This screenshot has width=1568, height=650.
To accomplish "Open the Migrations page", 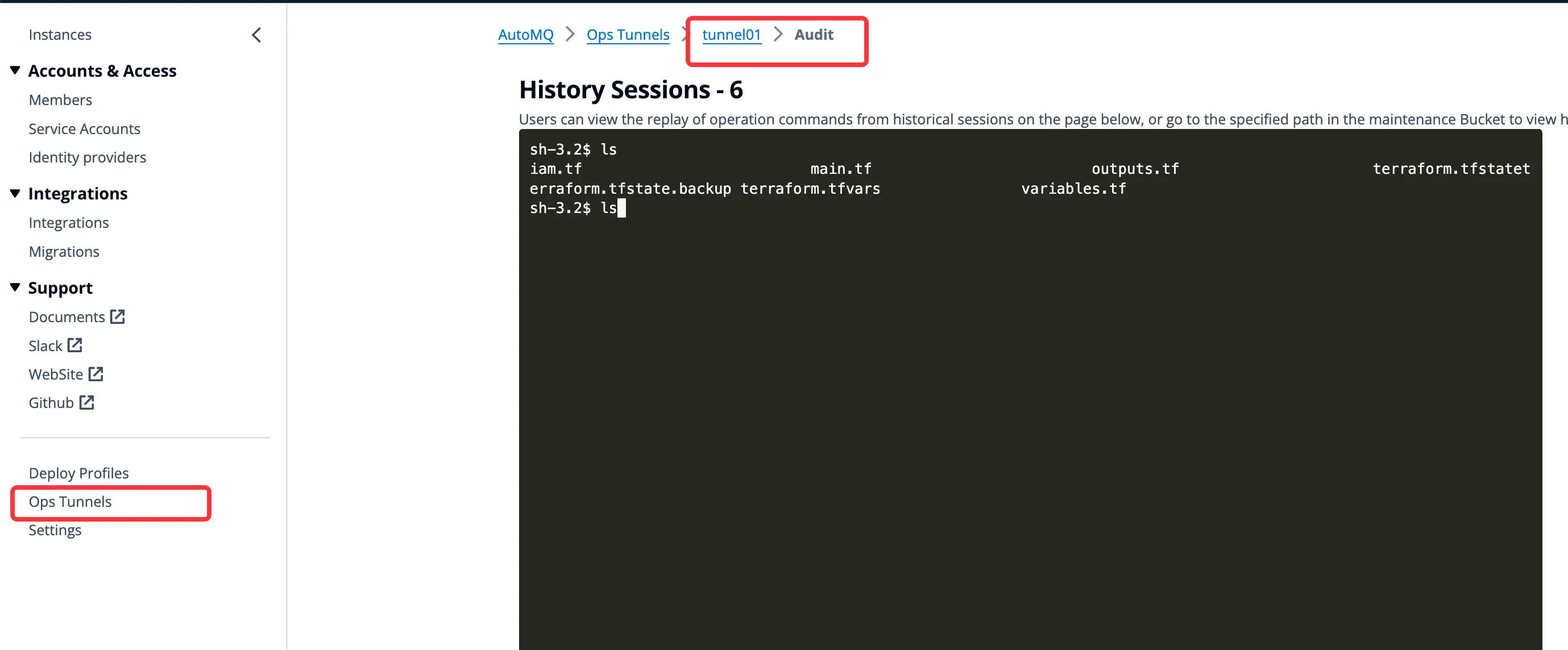I will coord(64,251).
